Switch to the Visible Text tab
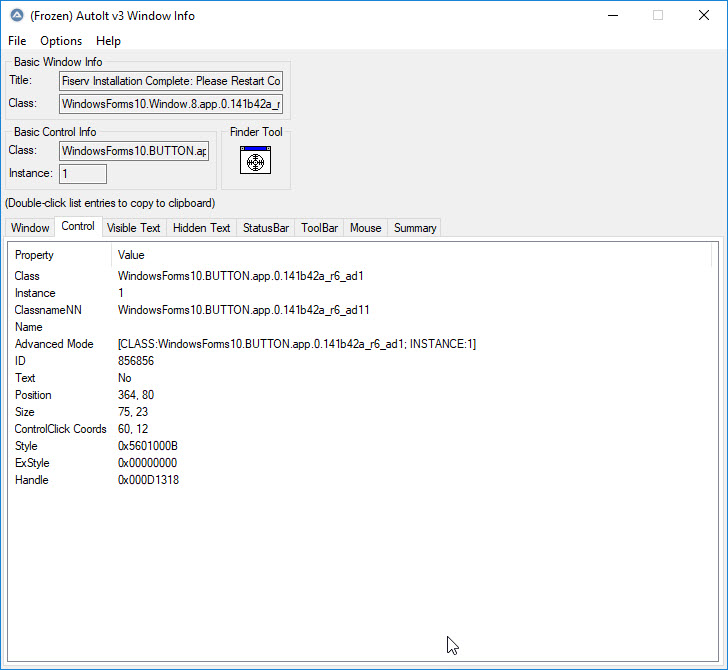 133,228
